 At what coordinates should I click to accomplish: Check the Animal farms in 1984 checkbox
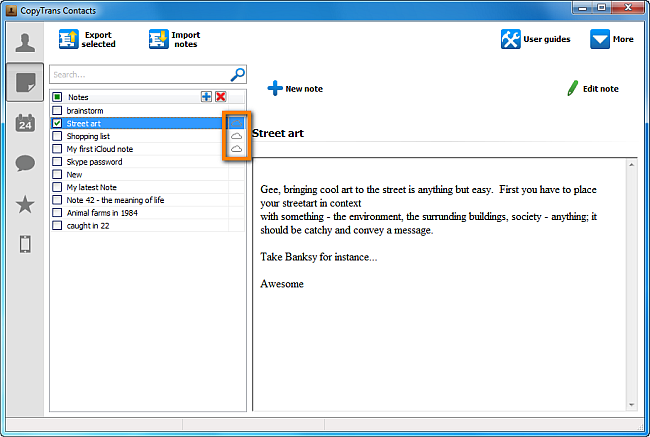[57, 213]
